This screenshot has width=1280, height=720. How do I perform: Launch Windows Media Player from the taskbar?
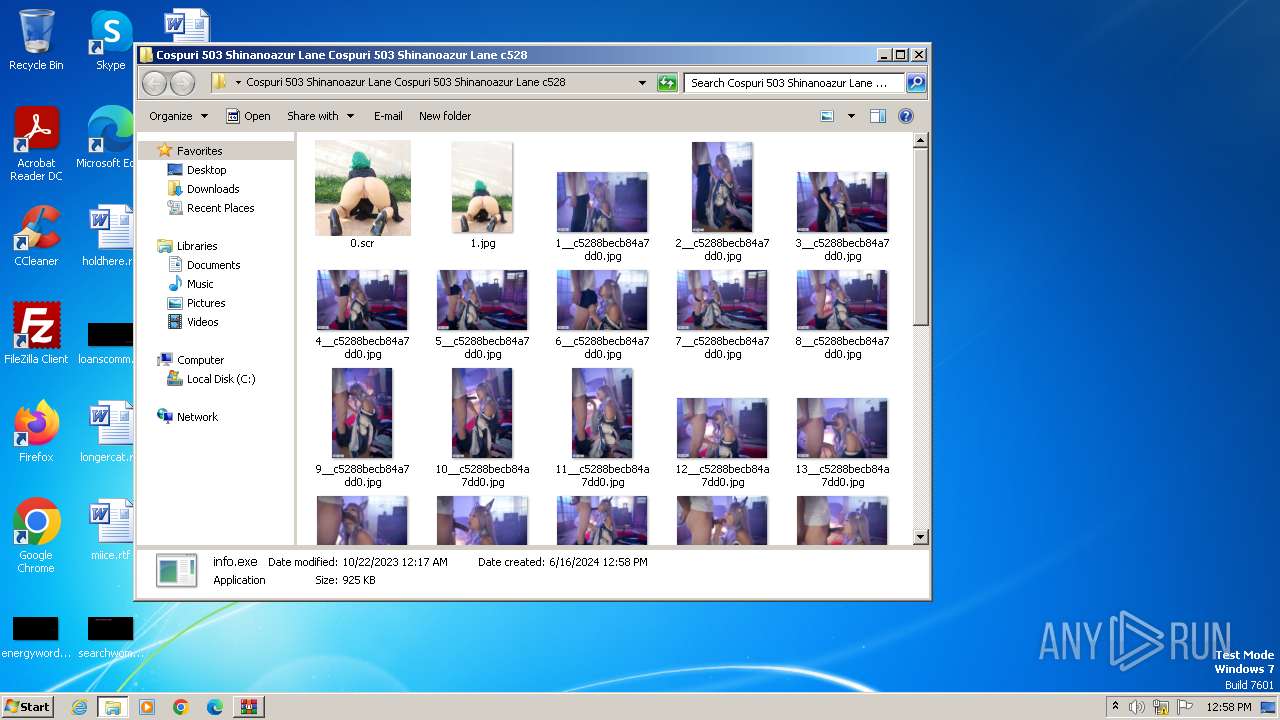point(147,707)
